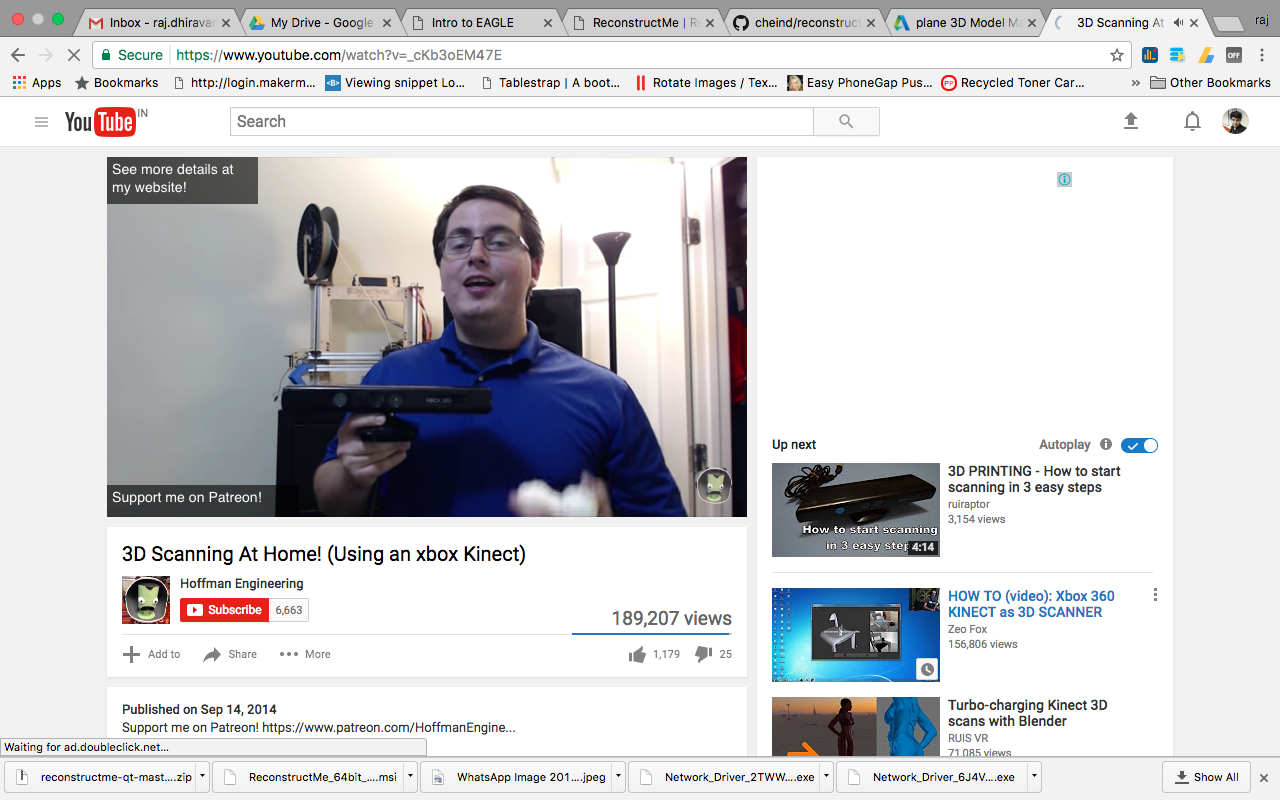Open the YouTube account avatar menu

click(x=1236, y=121)
